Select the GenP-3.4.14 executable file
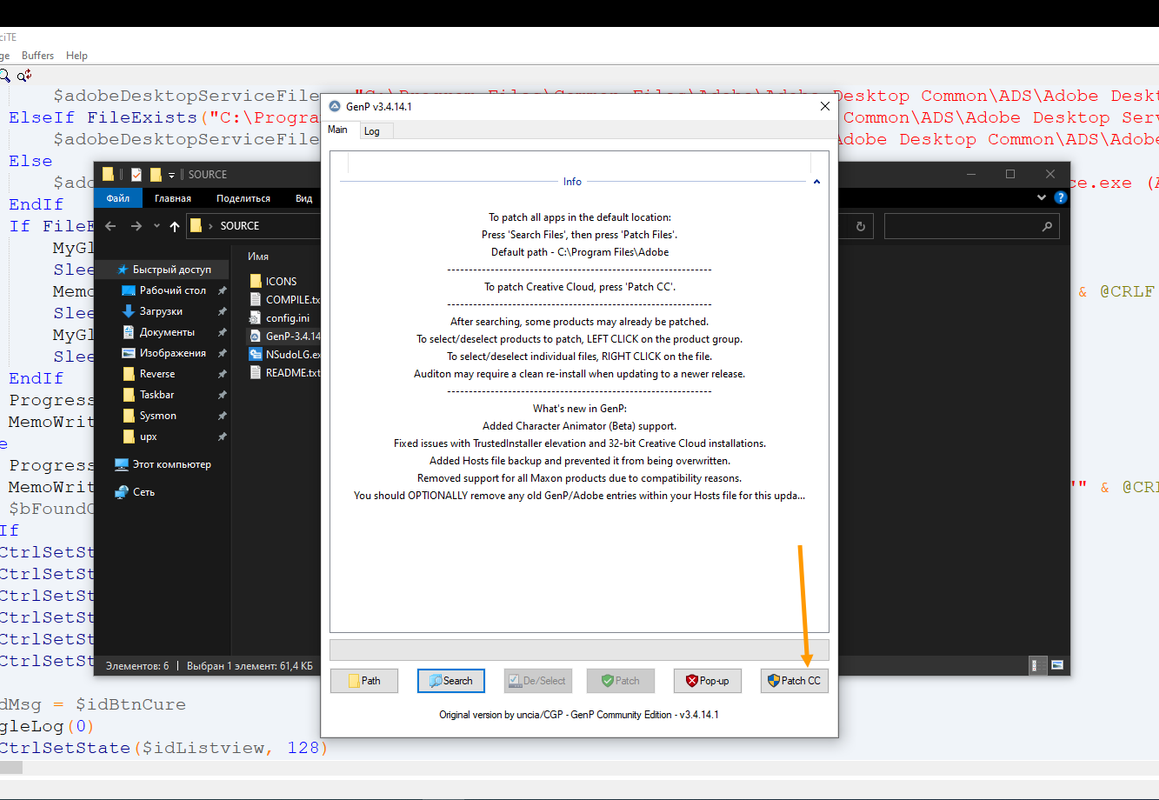 tap(283, 336)
